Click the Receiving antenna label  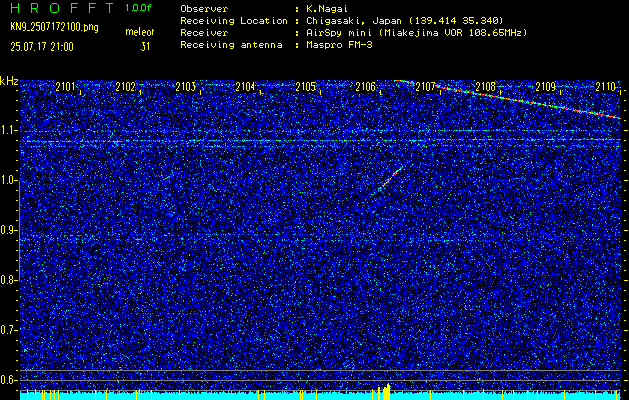tap(231, 45)
